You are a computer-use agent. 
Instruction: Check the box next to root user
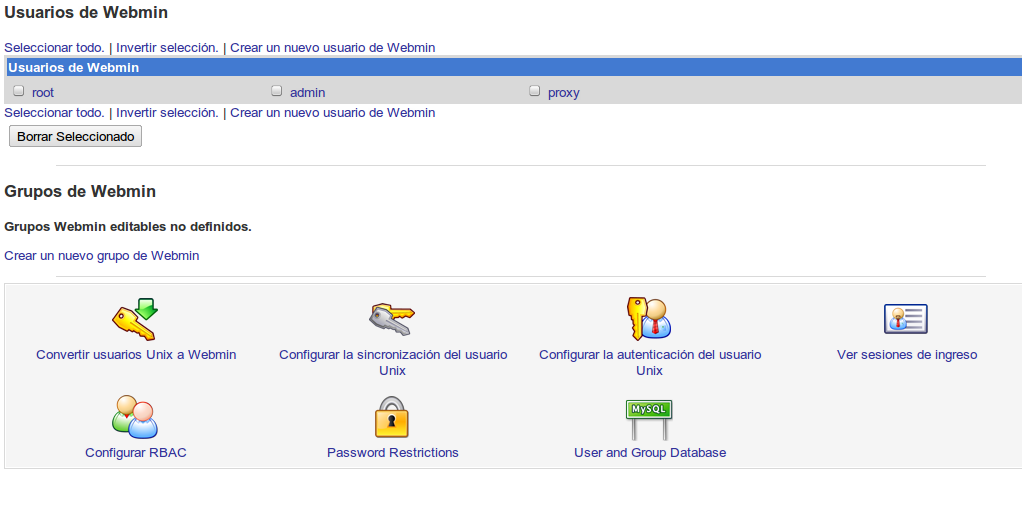[x=19, y=91]
